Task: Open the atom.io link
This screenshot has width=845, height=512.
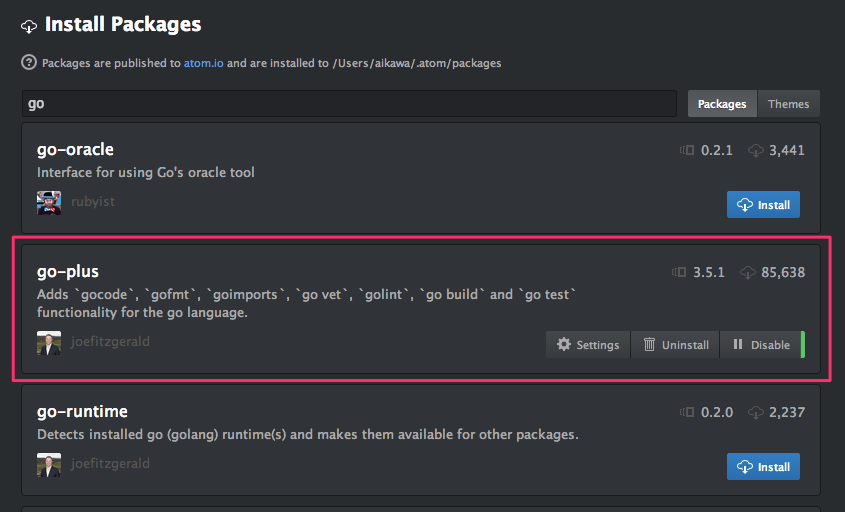Action: (x=204, y=63)
